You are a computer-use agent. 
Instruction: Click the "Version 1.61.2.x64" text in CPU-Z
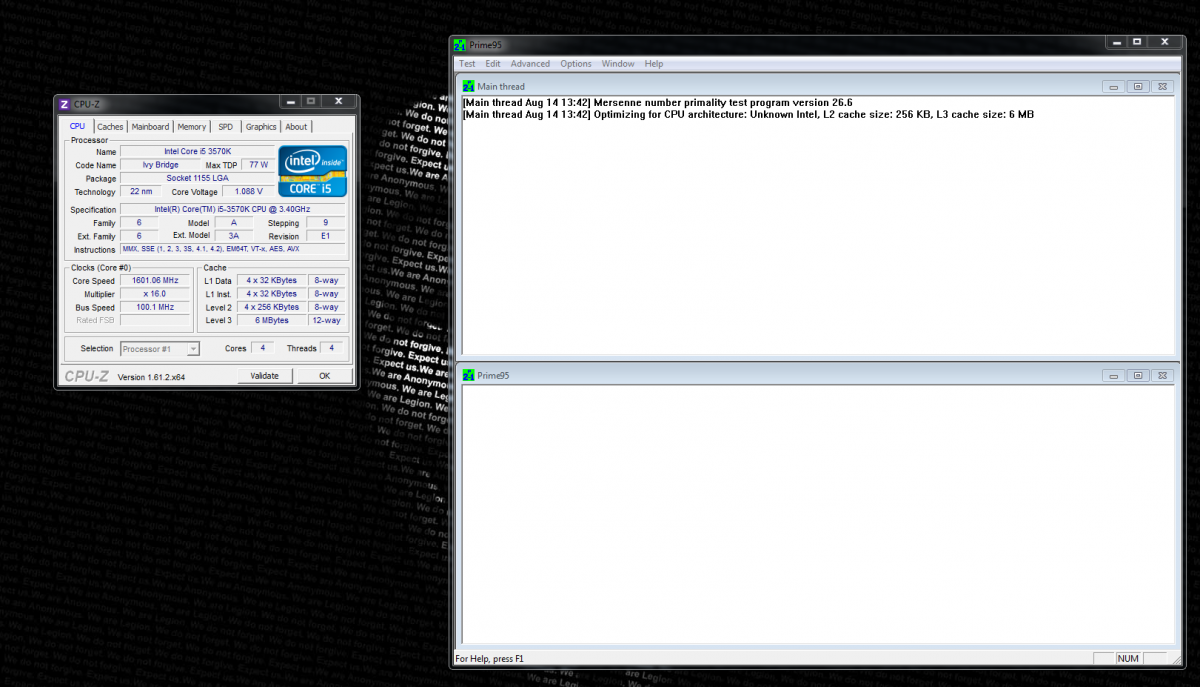click(152, 377)
